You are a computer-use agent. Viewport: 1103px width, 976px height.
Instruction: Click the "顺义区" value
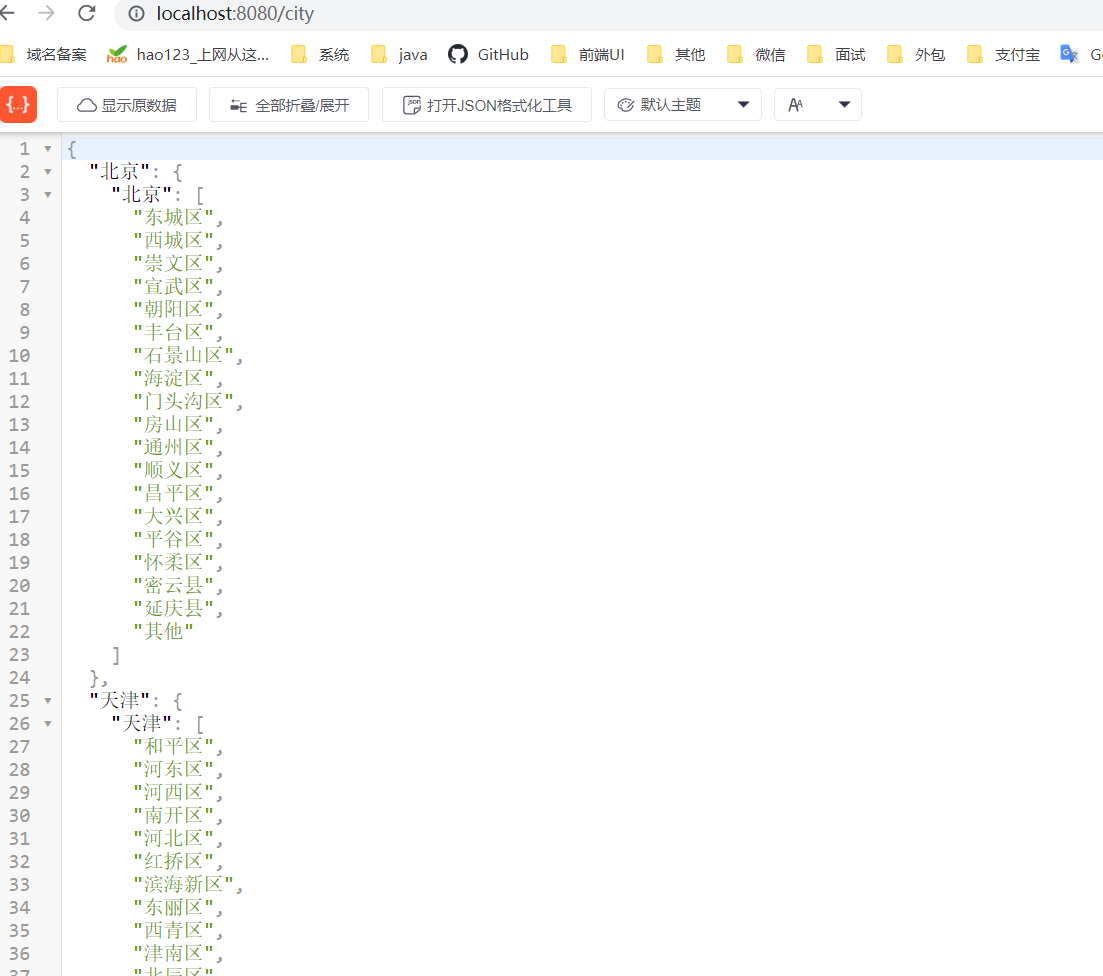point(174,470)
